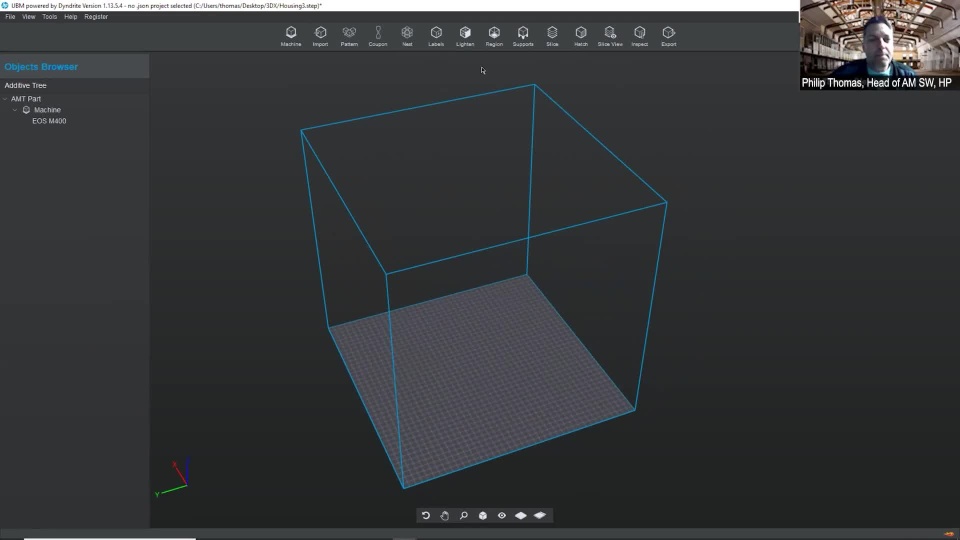The height and width of the screenshot is (540, 960).
Task: Open the File menu
Action: click(10, 17)
